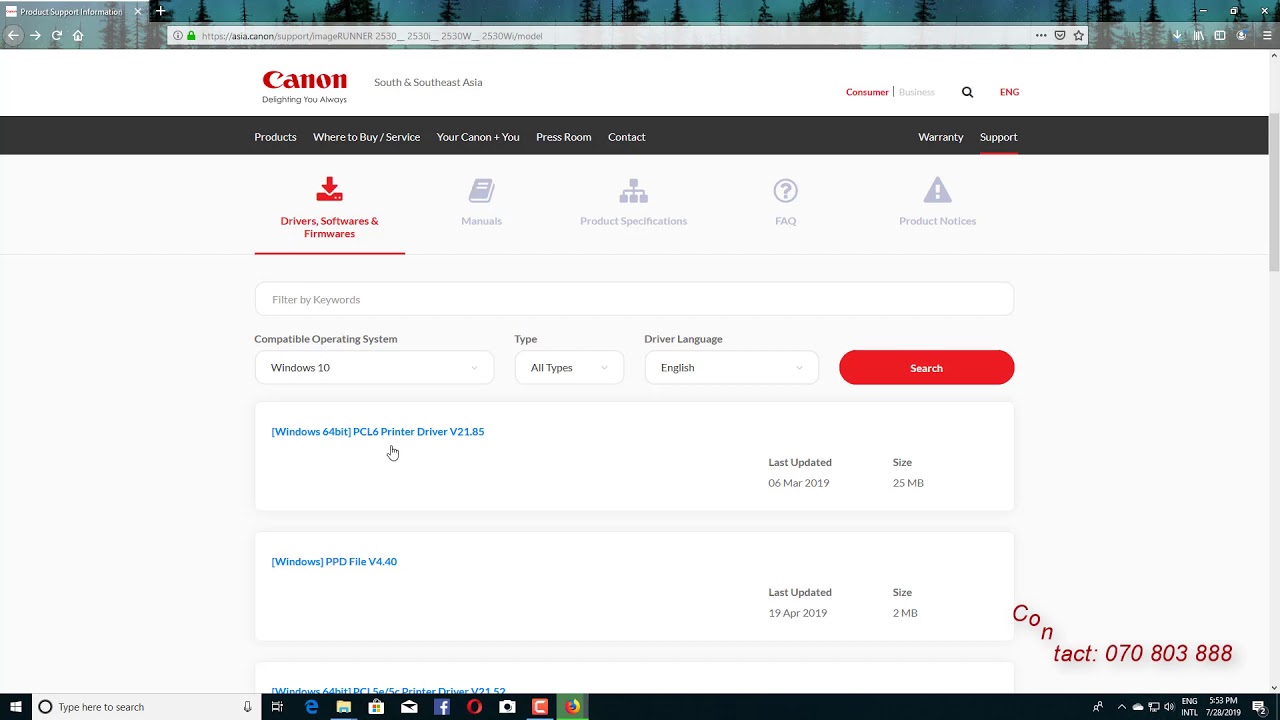
Task: Switch to Manuals tab
Action: click(481, 203)
